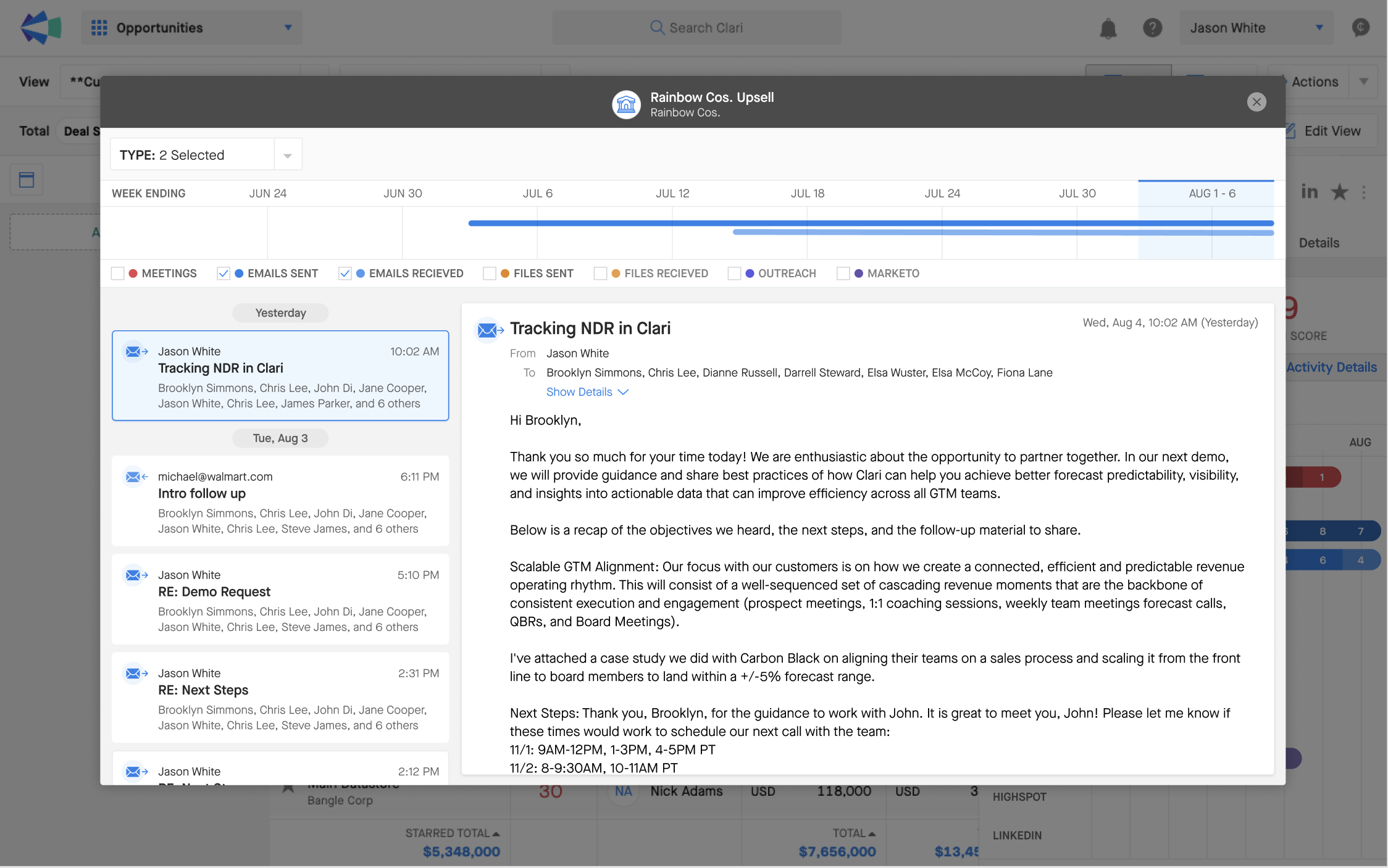Image resolution: width=1388 pixels, height=868 pixels.
Task: Sort by STARRED TOTAL arrow
Action: pyautogui.click(x=496, y=834)
